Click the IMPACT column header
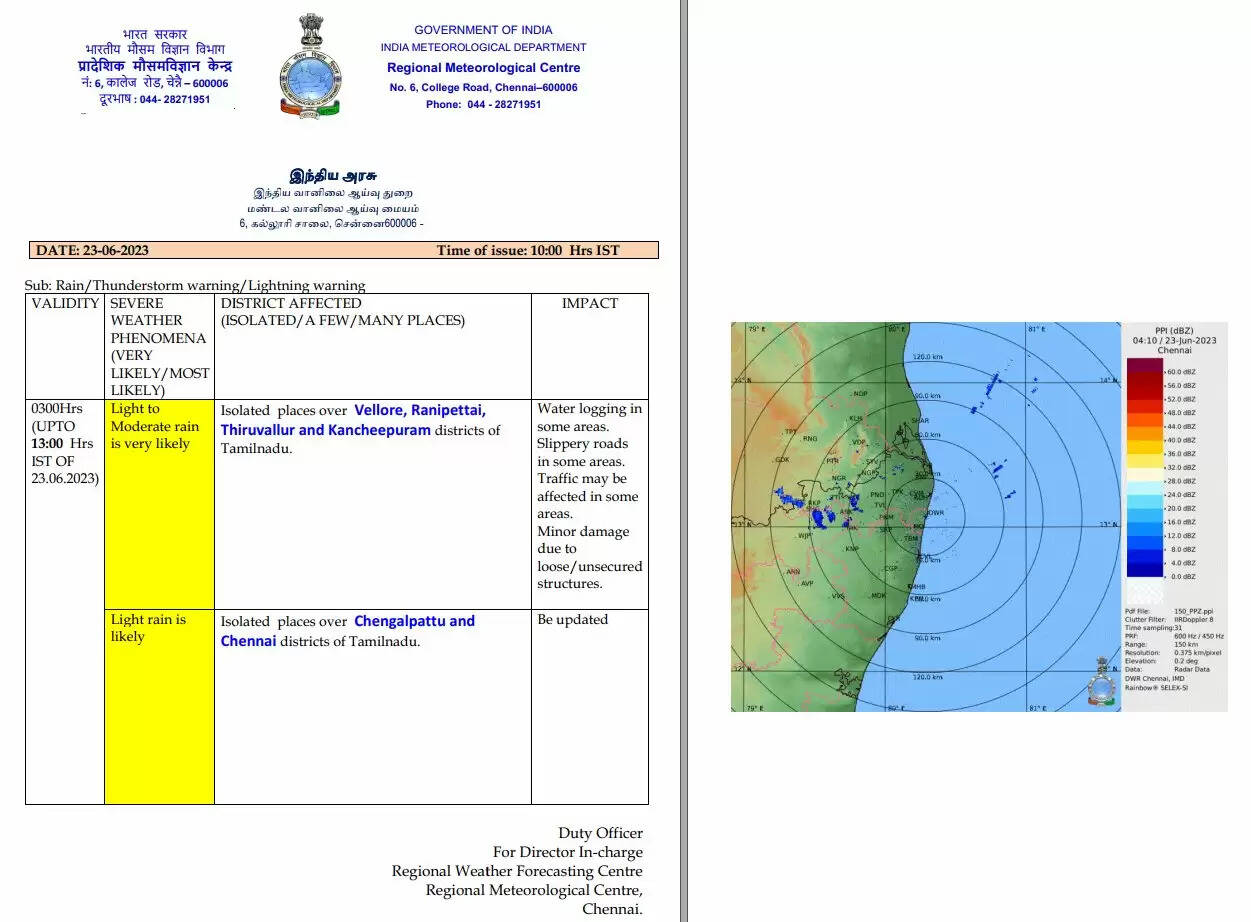 (589, 303)
